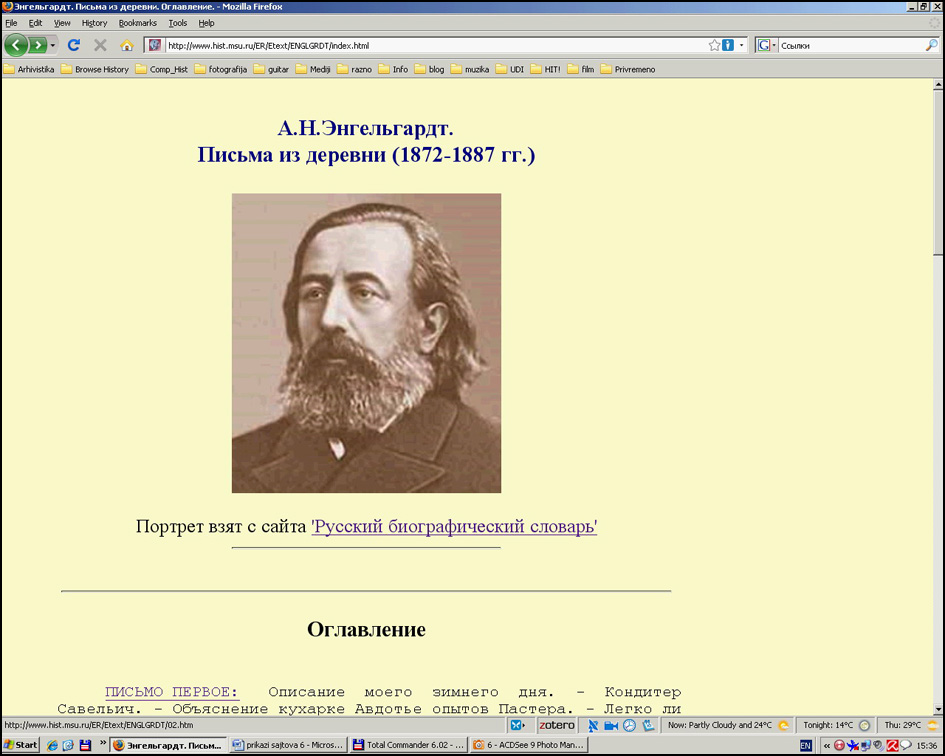Open Zotero from the status bar
This screenshot has height=756, width=945.
tap(557, 725)
